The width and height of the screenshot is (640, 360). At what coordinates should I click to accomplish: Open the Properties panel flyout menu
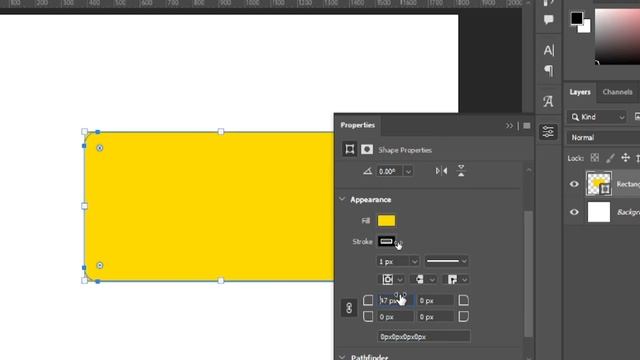[x=527, y=125]
